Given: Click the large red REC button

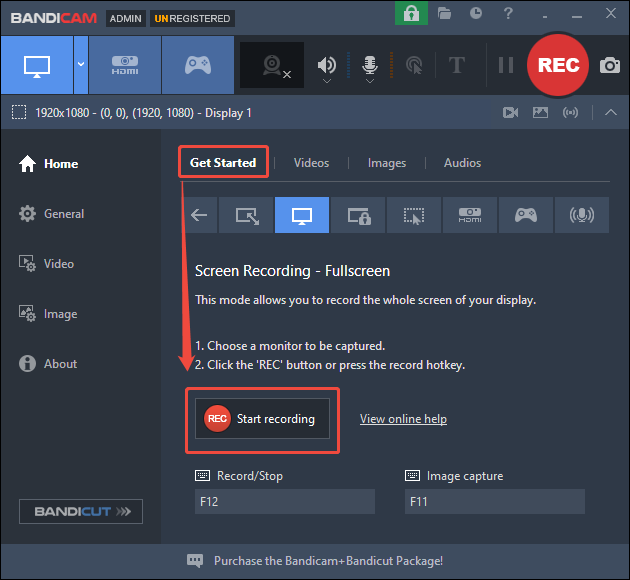Looking at the screenshot, I should point(558,65).
